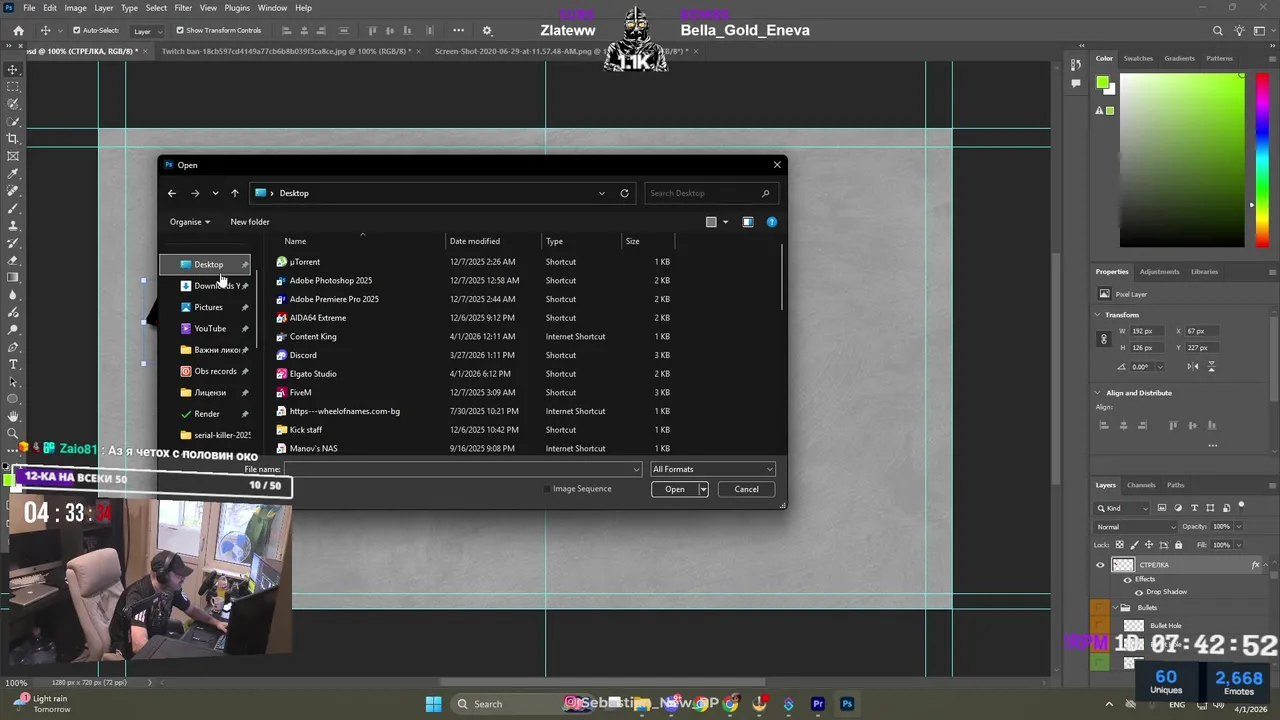Select the Gradient tool

13,278
